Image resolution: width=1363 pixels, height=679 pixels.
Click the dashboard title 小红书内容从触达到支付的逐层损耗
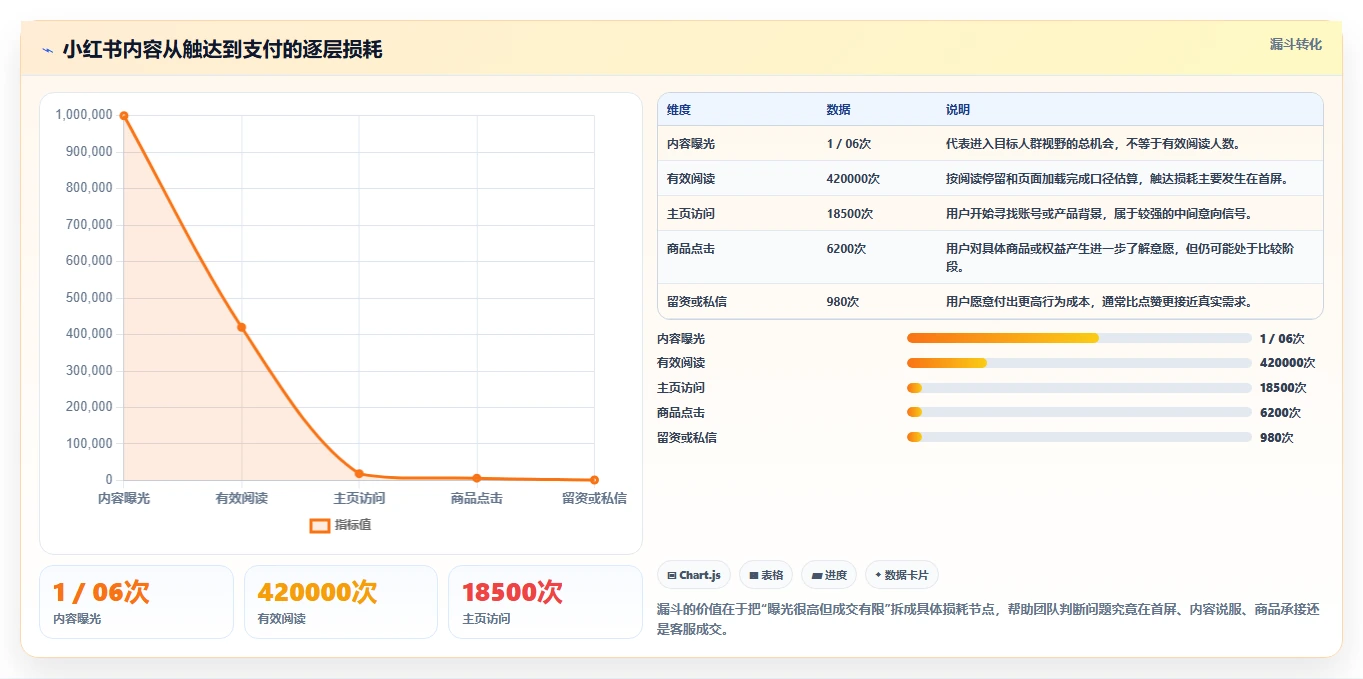click(222, 50)
